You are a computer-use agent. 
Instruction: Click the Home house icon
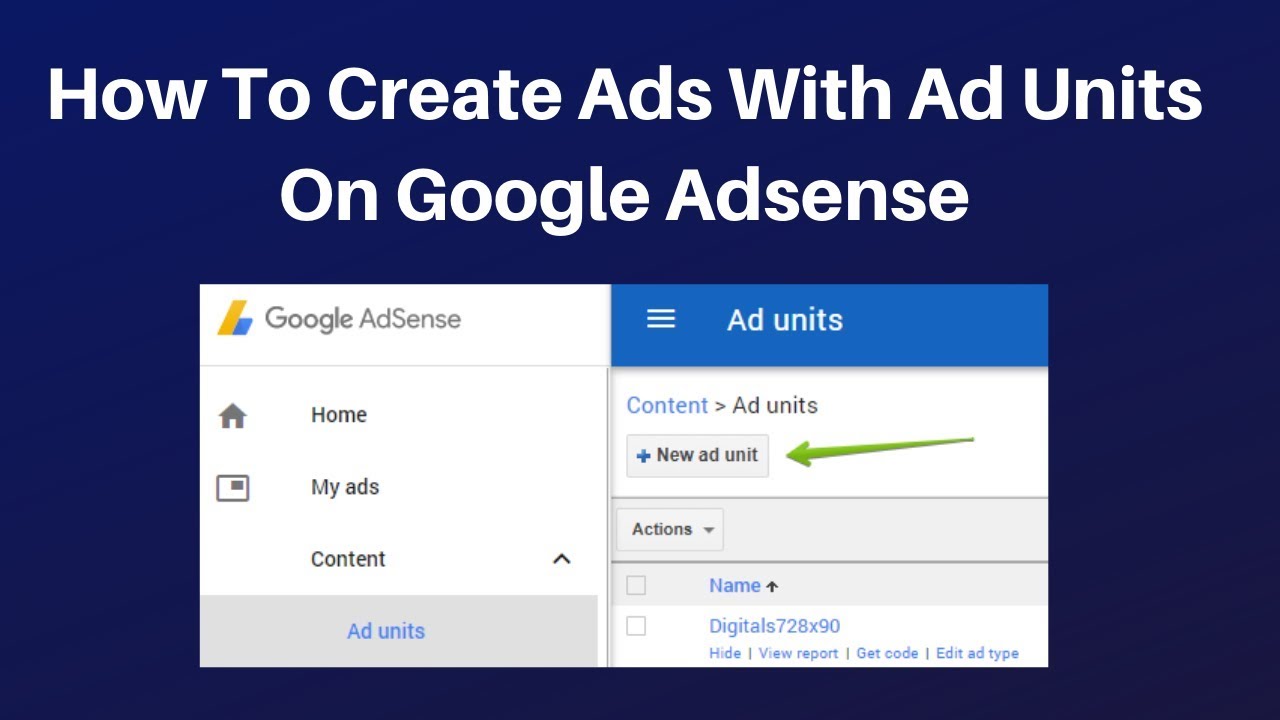click(232, 415)
